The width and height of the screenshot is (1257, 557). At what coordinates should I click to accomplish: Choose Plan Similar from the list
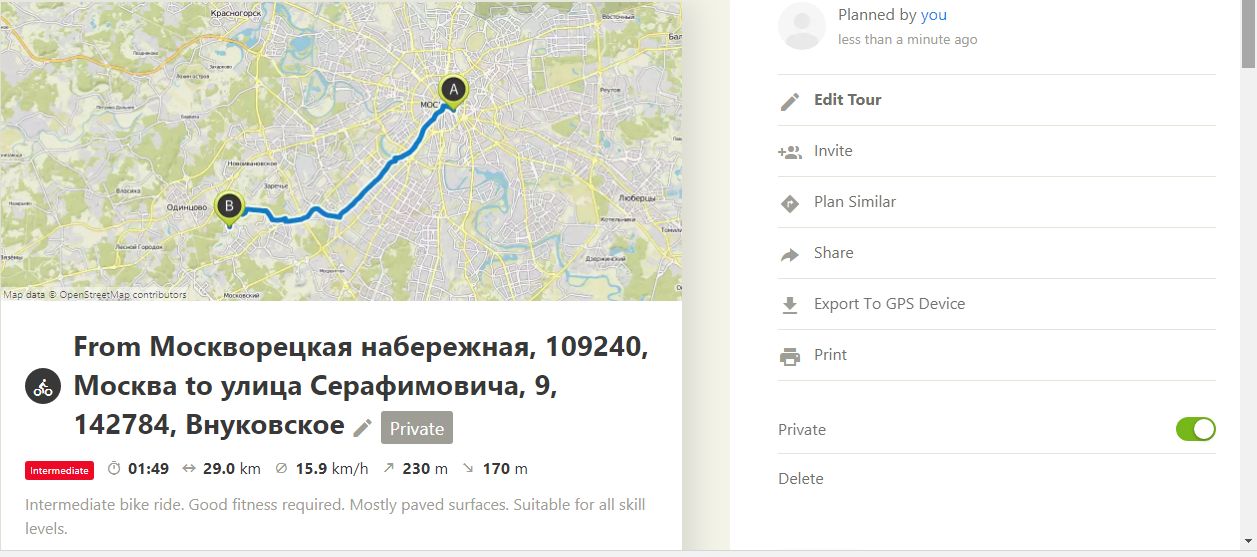(854, 202)
